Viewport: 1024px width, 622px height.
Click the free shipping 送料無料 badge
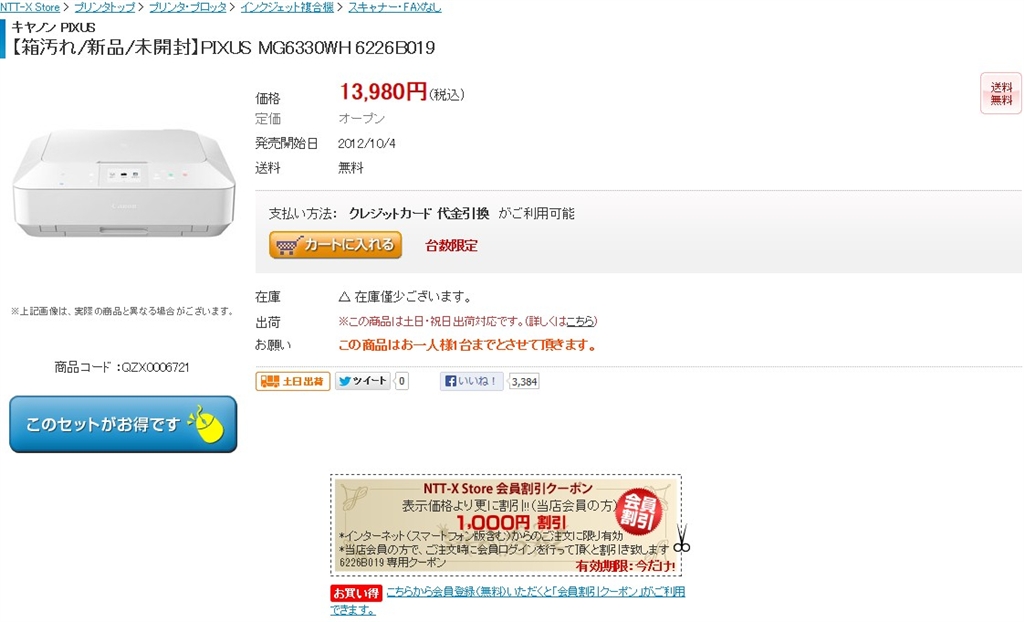(1000, 93)
